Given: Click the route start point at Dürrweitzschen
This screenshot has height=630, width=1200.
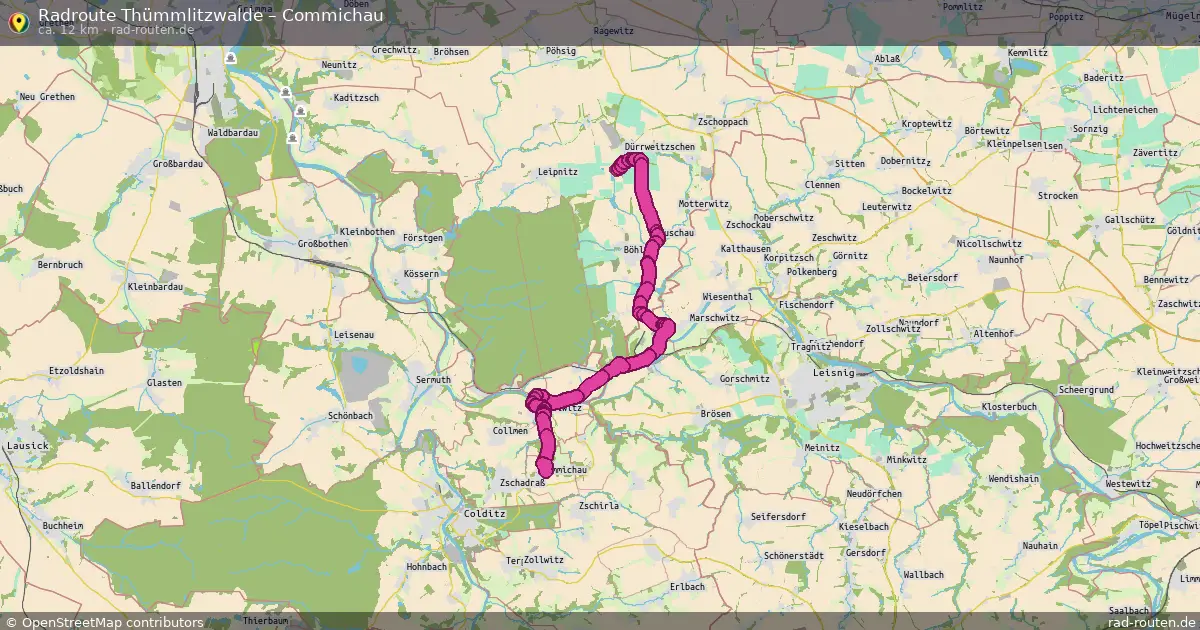Looking at the screenshot, I should point(616,168).
